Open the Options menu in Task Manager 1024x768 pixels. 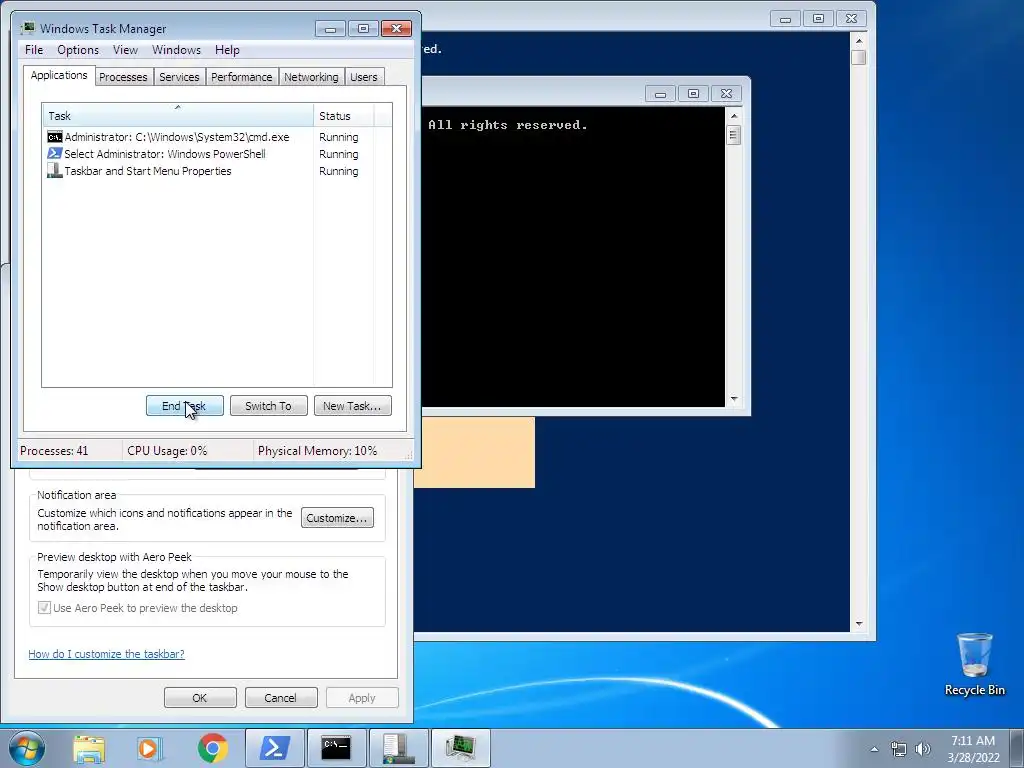click(78, 50)
